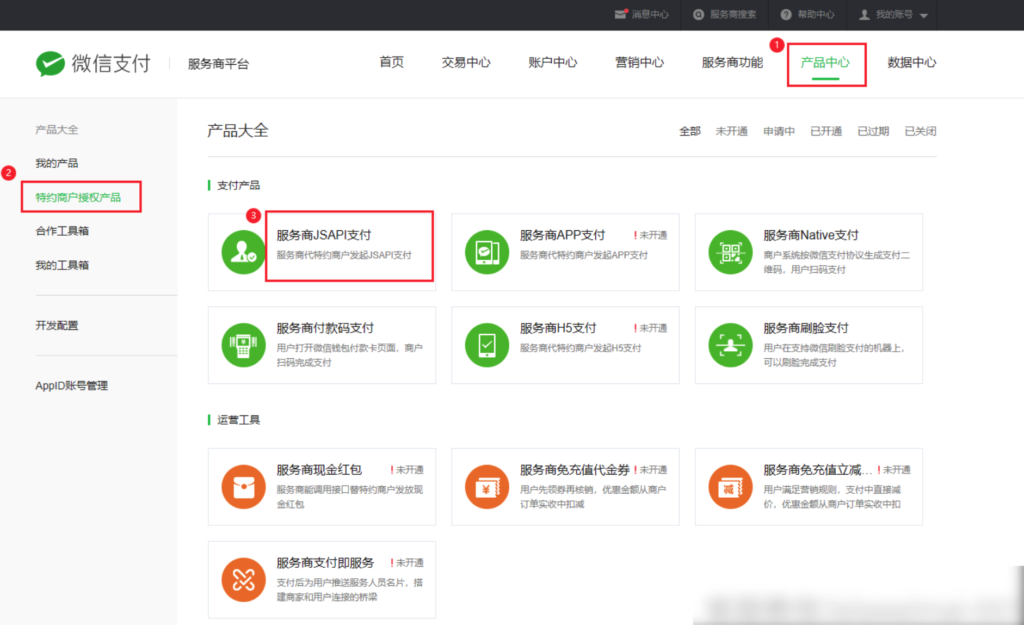The image size is (1024, 625).
Task: Click the 服务商刷脸支付 face scan icon
Action: 730,345
